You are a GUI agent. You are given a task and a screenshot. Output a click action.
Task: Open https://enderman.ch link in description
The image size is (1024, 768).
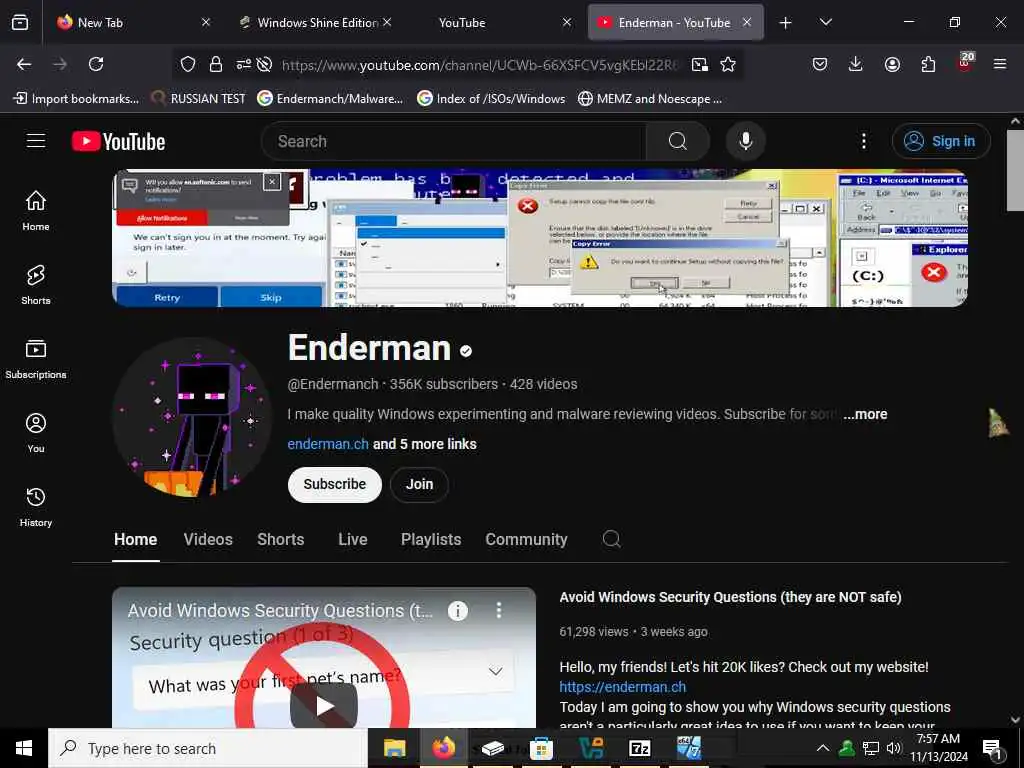tap(622, 687)
